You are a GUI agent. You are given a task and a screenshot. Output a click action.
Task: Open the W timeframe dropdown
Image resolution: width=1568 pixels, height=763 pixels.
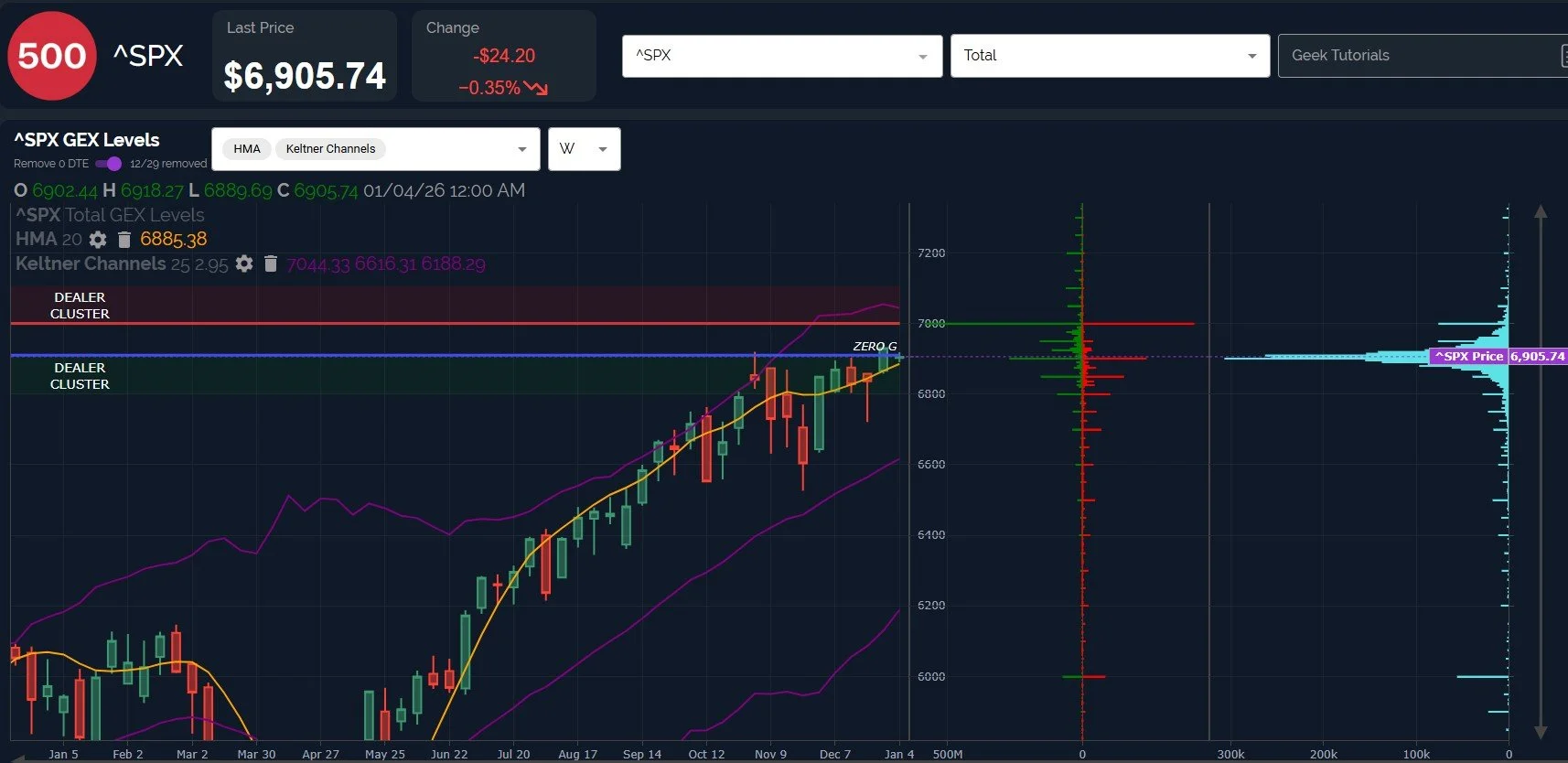tap(585, 149)
